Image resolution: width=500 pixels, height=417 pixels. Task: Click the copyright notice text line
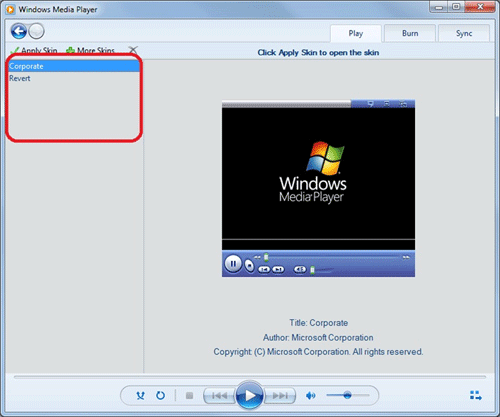(318, 352)
